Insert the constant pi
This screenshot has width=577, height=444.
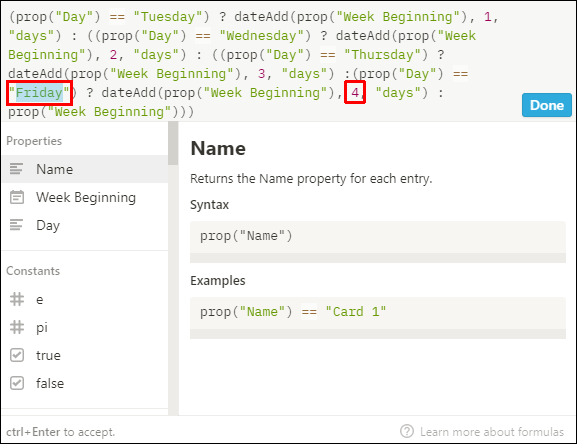[x=85, y=327]
